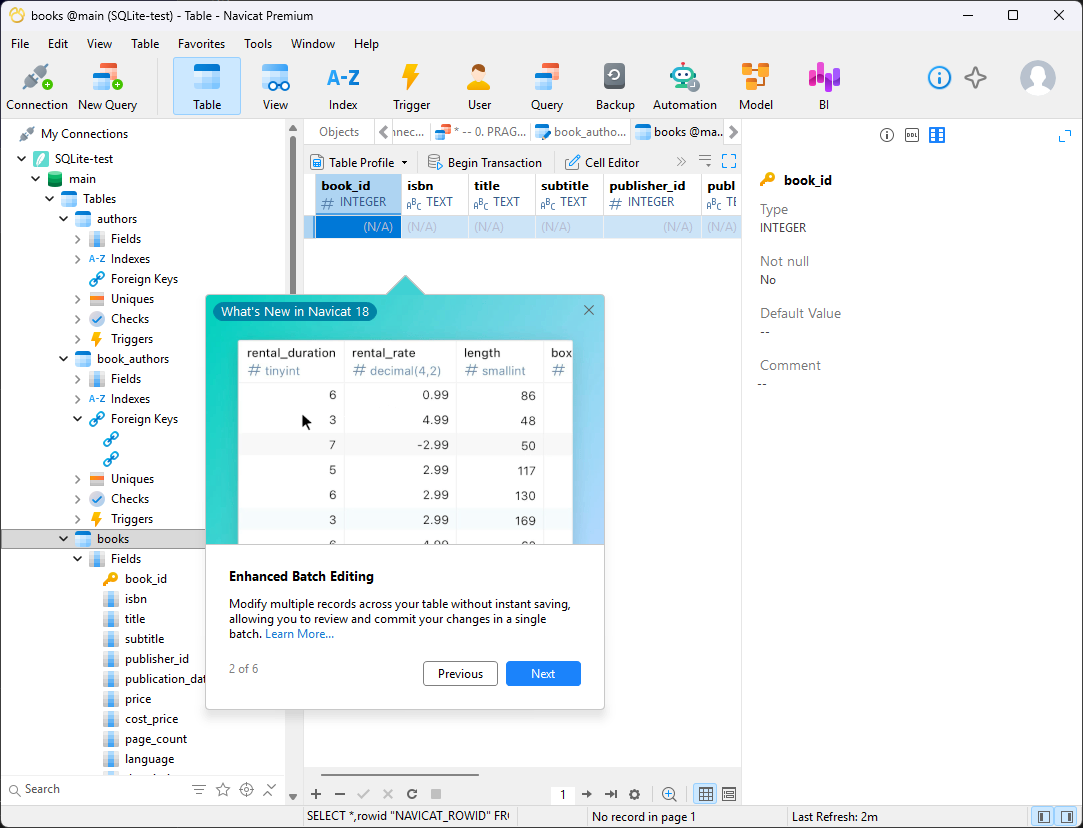Toggle favorites star filter in search bar
Screen dimensions: 1083x828
pos(222,789)
